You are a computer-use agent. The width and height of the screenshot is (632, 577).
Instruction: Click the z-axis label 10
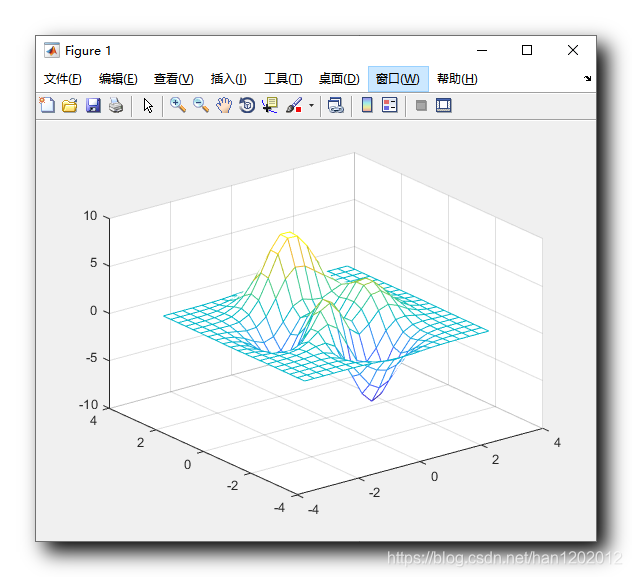point(90,216)
